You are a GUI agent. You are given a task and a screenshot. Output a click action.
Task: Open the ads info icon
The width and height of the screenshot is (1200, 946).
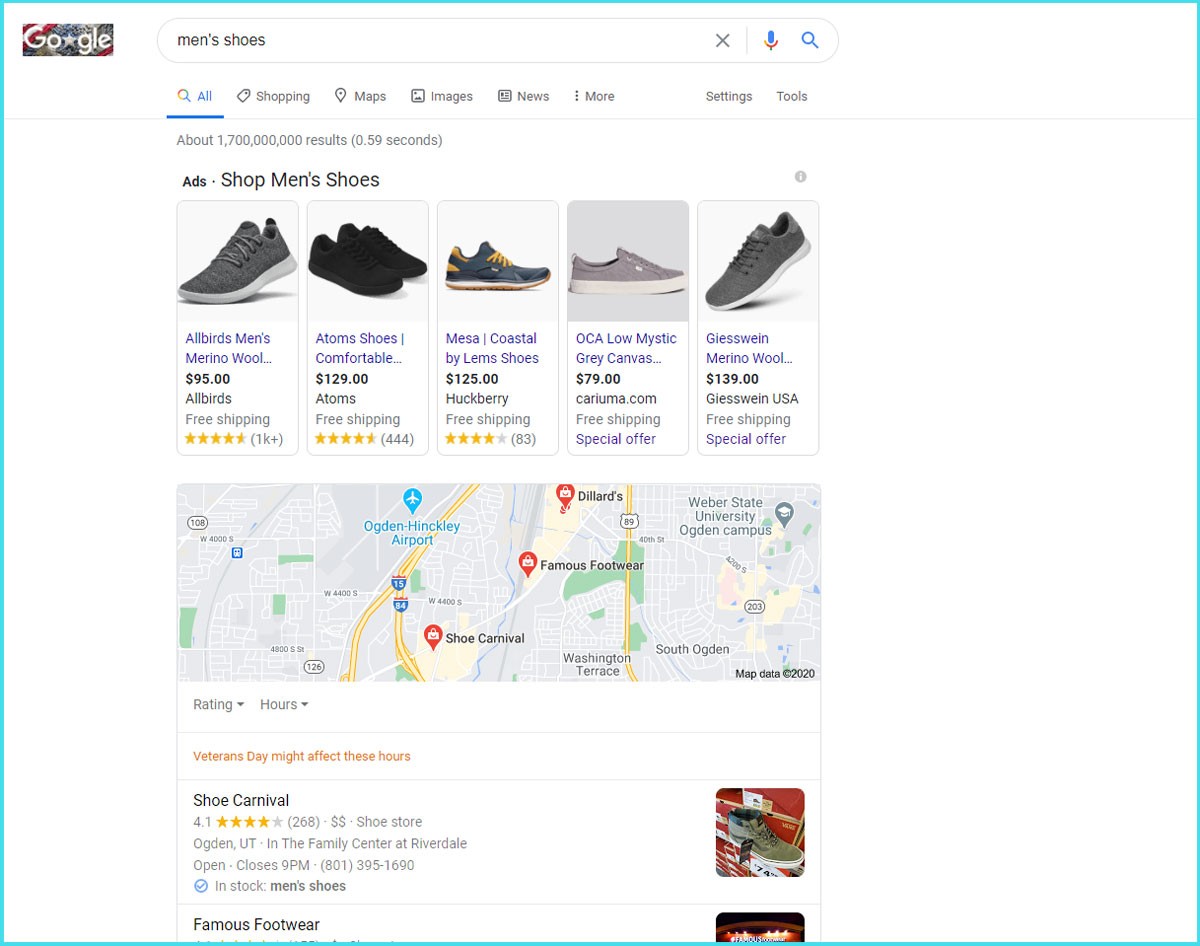point(800,177)
